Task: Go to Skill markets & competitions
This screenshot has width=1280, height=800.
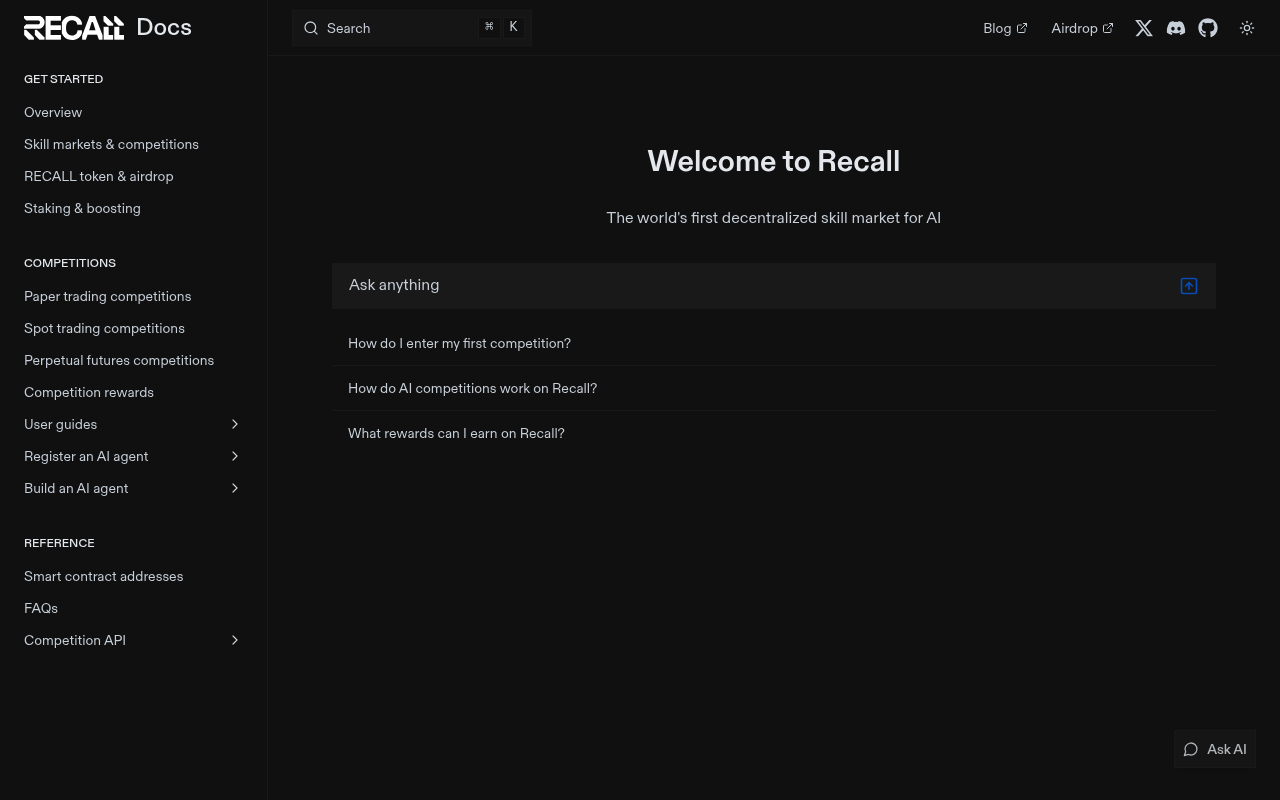Action: [x=111, y=144]
